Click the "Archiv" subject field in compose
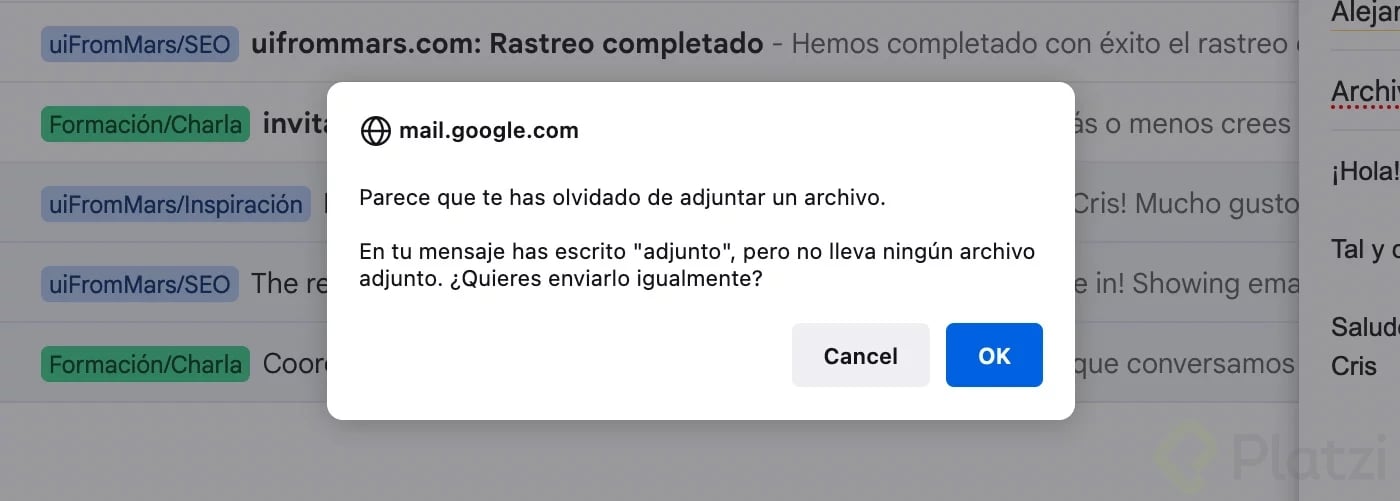The width and height of the screenshot is (1400, 501). tap(1364, 91)
